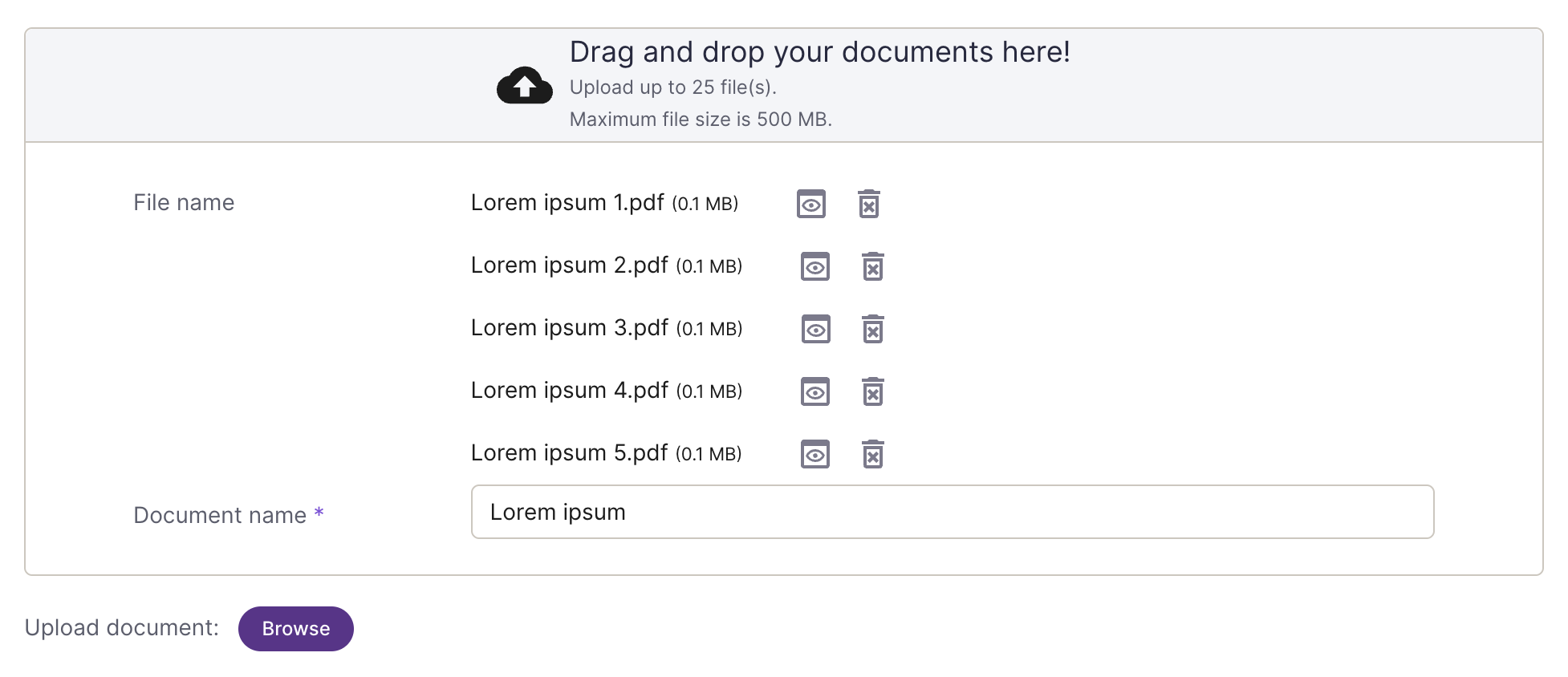The height and width of the screenshot is (677, 1568).
Task: Click the 'Maximum file size is 500 MB.' text
Action: click(x=701, y=120)
